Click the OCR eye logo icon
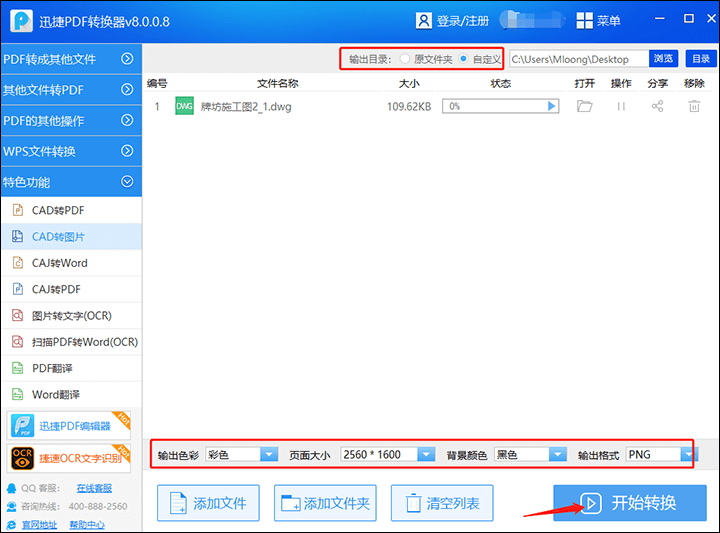Image resolution: width=720 pixels, height=533 pixels. coord(22,458)
